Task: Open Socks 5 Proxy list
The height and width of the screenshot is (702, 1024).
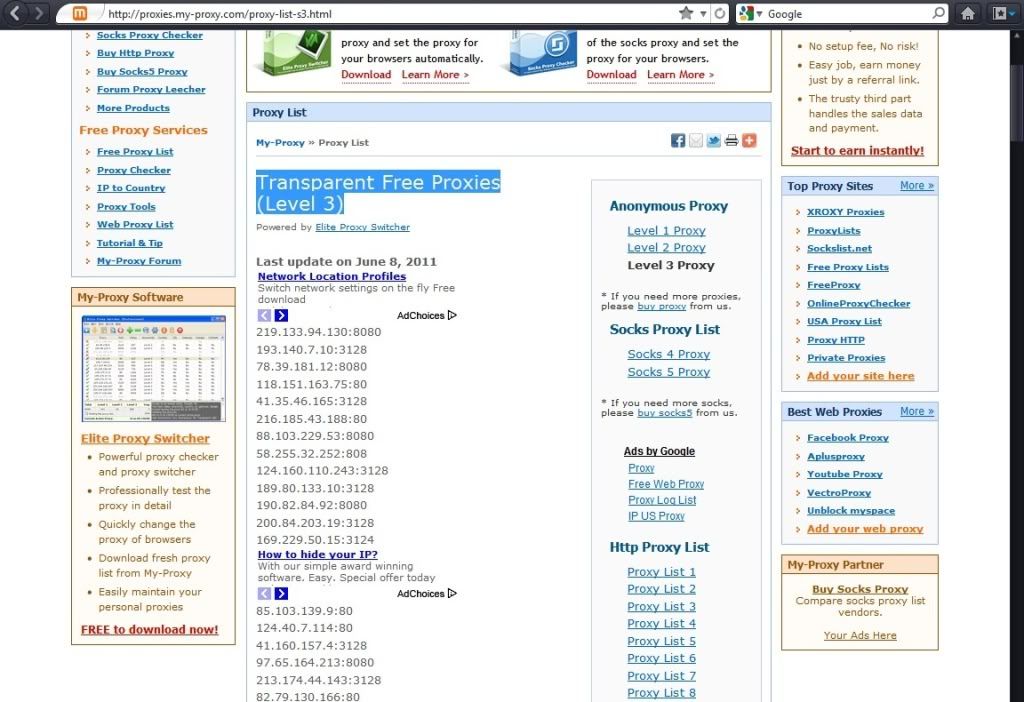Action: click(668, 372)
